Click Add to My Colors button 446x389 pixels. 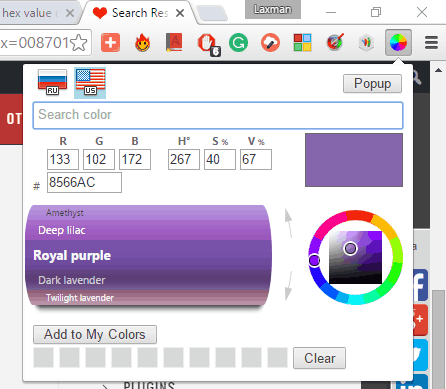pyautogui.click(x=95, y=334)
